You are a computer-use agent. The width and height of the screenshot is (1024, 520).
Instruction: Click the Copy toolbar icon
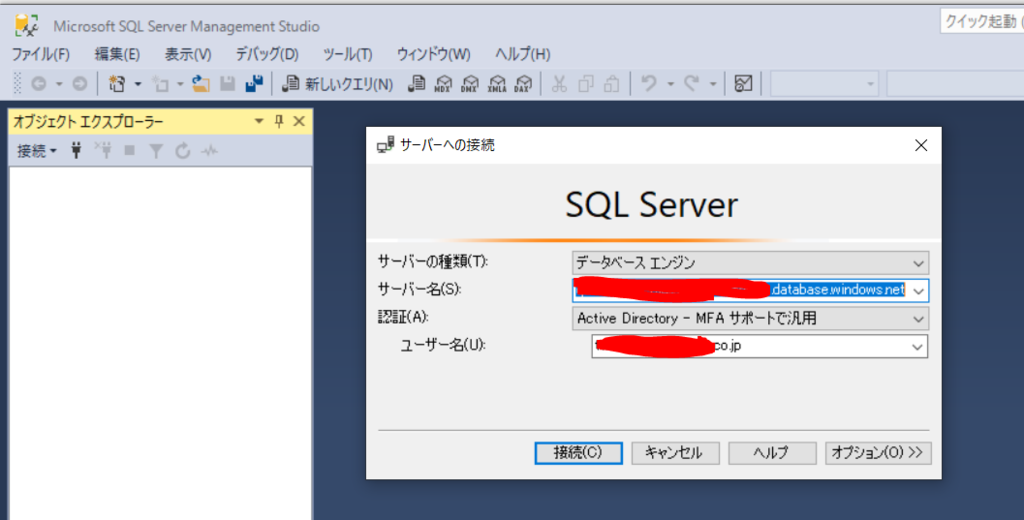point(586,84)
